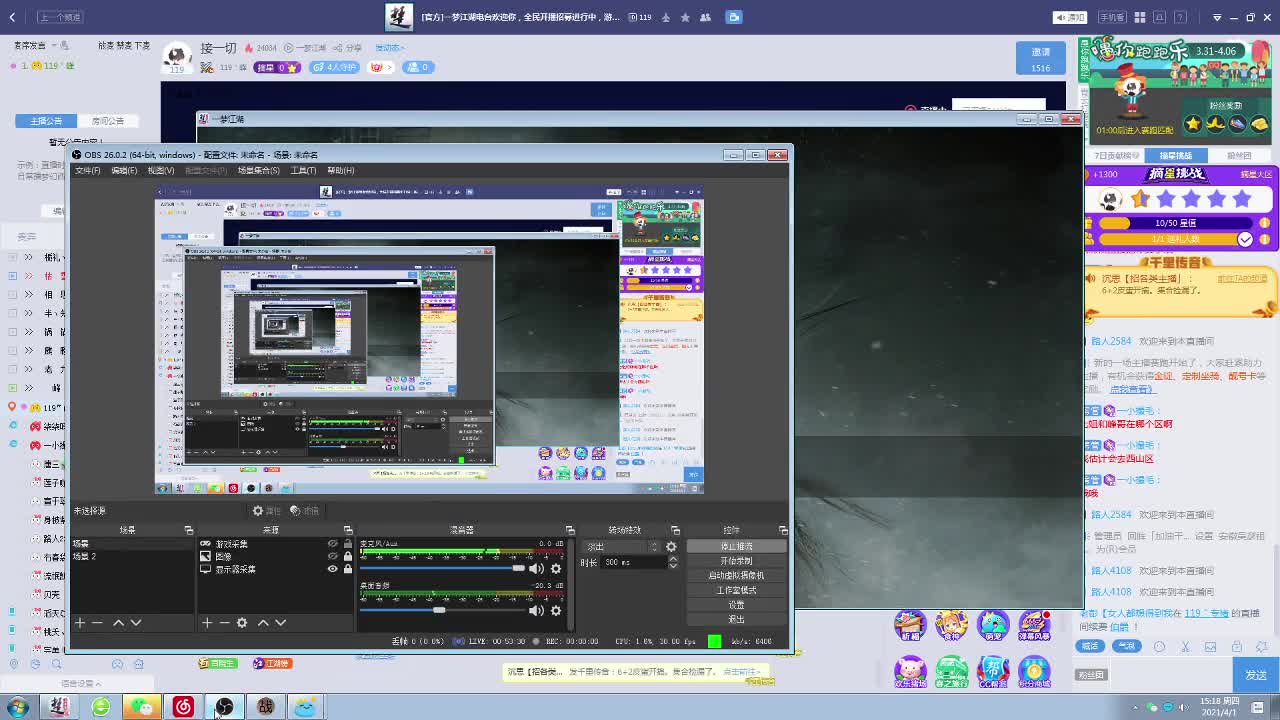Remove the selected scene in OBS
1280x720 pixels.
(98, 622)
